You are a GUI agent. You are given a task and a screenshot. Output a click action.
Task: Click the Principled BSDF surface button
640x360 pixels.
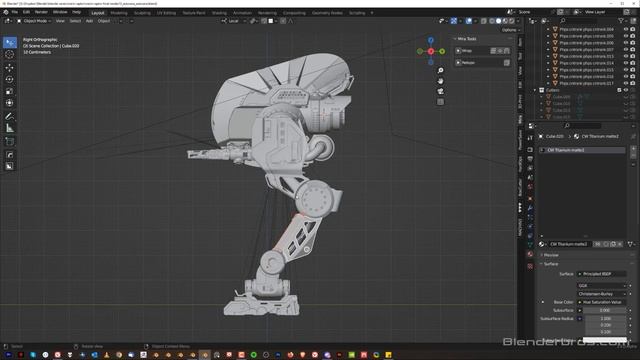602,274
